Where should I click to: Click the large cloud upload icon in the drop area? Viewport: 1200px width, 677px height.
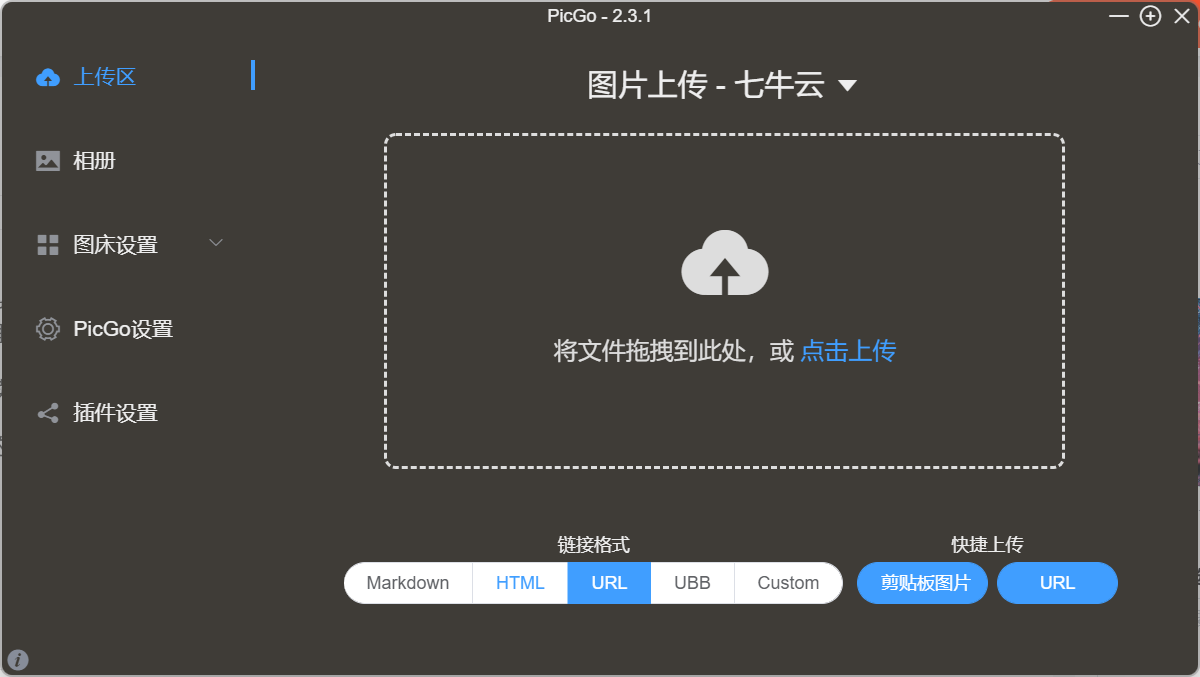pos(725,263)
